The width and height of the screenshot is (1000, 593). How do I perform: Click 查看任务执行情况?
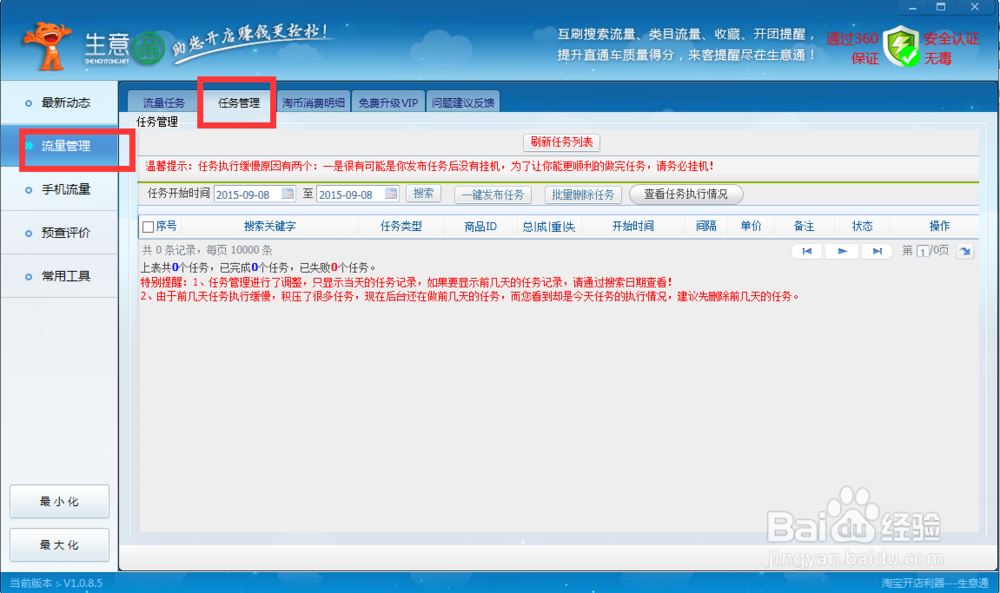click(685, 194)
